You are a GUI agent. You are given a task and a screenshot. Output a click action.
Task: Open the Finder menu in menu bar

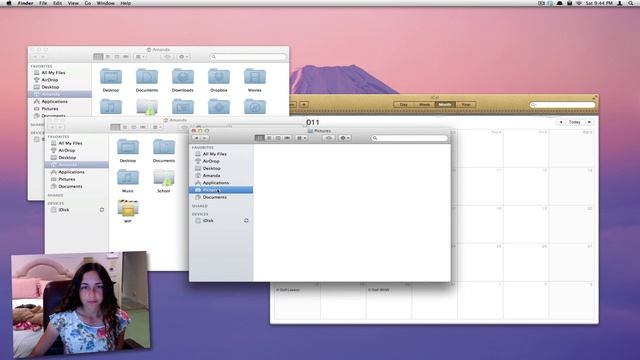click(25, 3)
